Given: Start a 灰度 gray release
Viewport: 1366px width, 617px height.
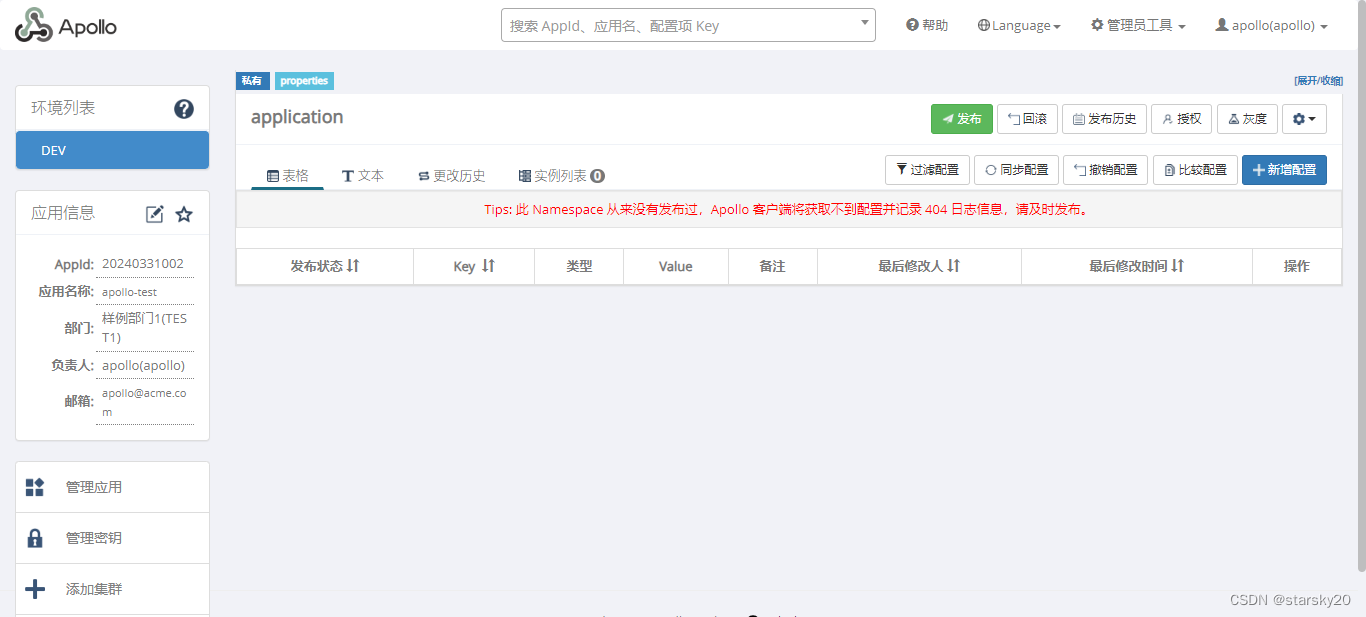Looking at the screenshot, I should tap(1247, 118).
